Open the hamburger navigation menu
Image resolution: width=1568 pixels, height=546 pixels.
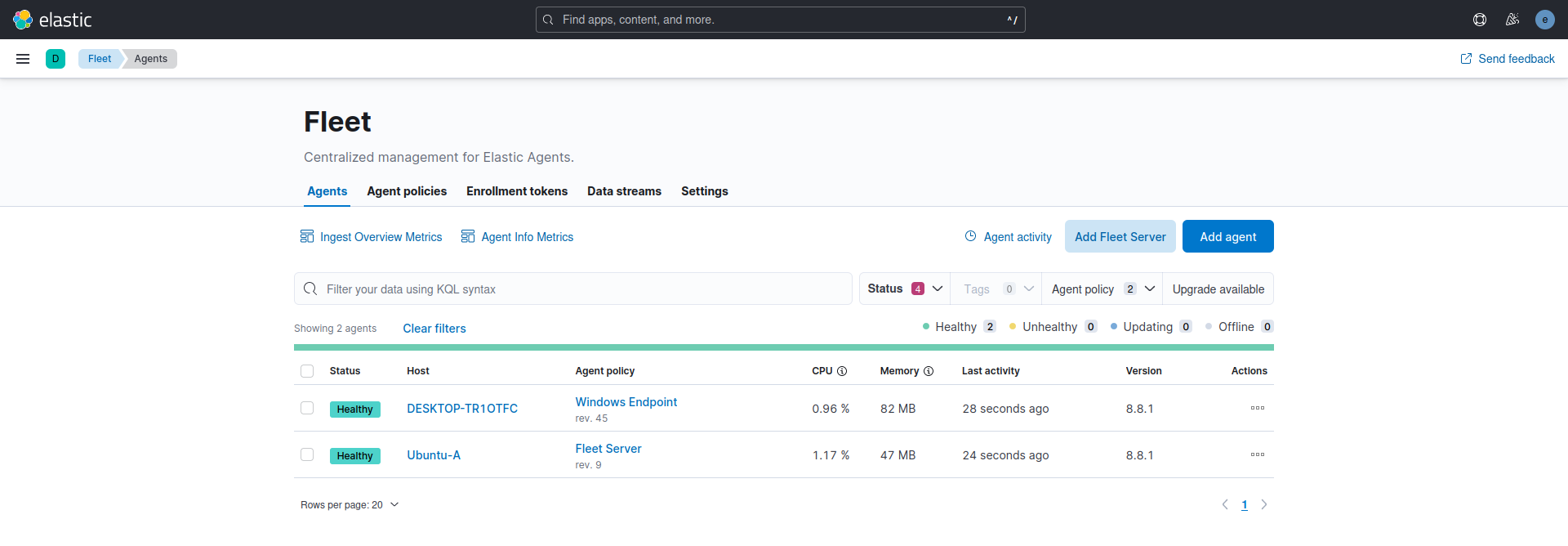[23, 59]
